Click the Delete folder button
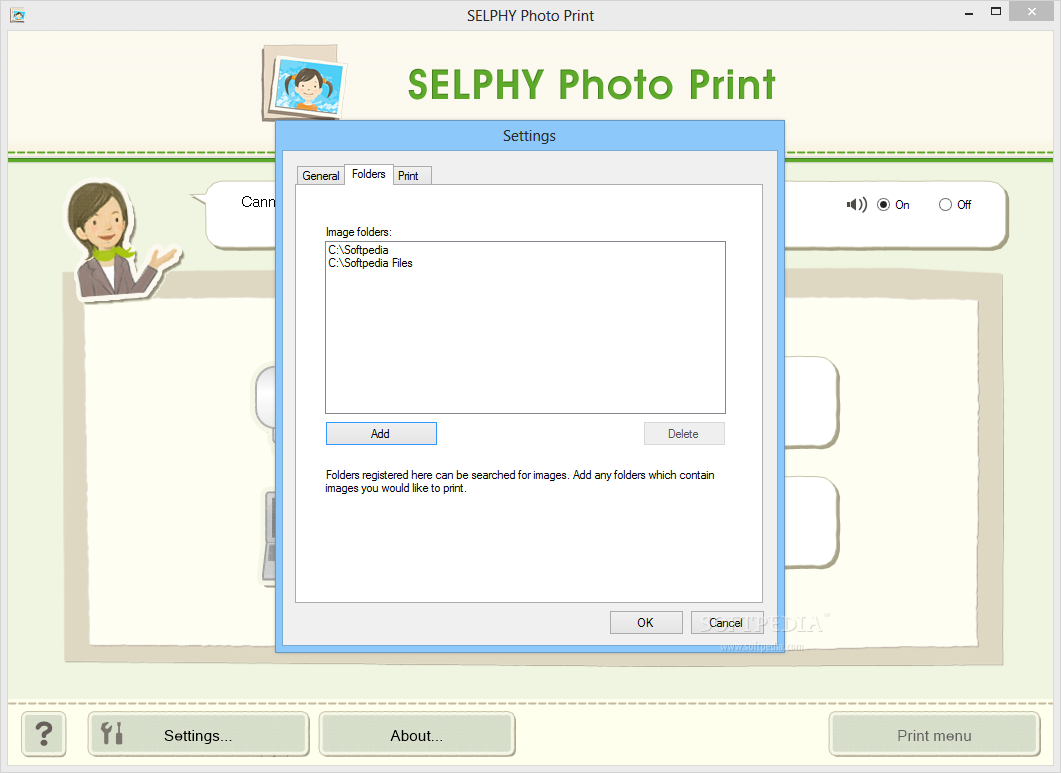 coord(683,434)
